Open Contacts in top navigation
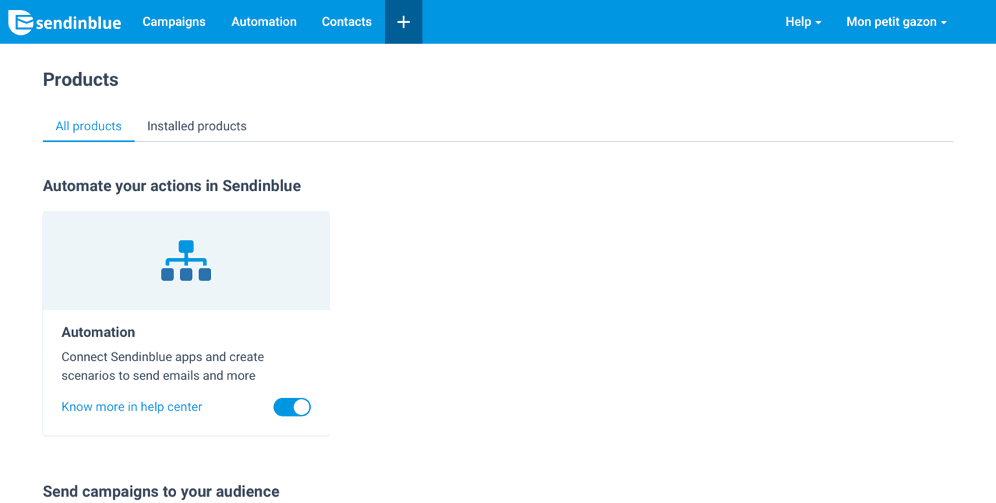 (x=347, y=22)
